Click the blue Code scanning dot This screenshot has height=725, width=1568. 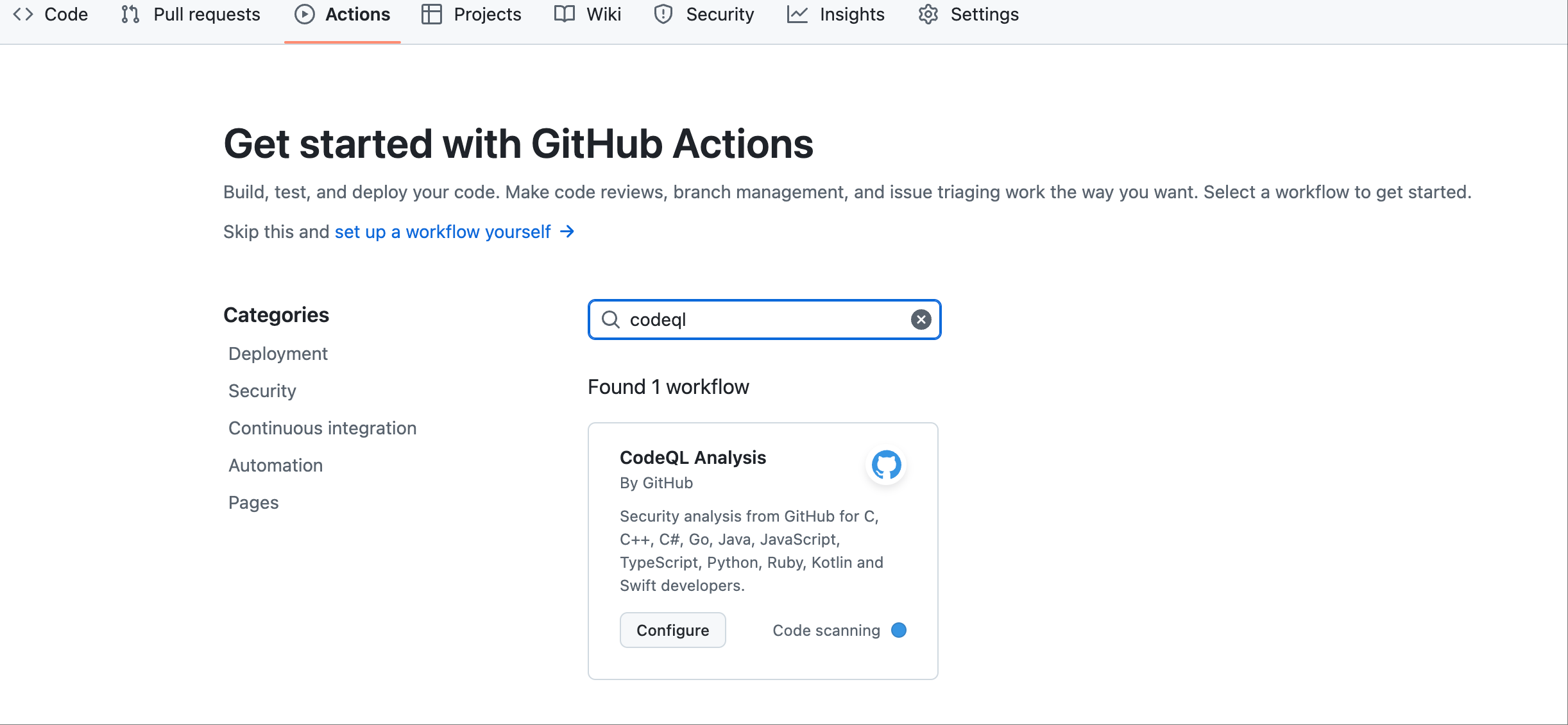(899, 630)
